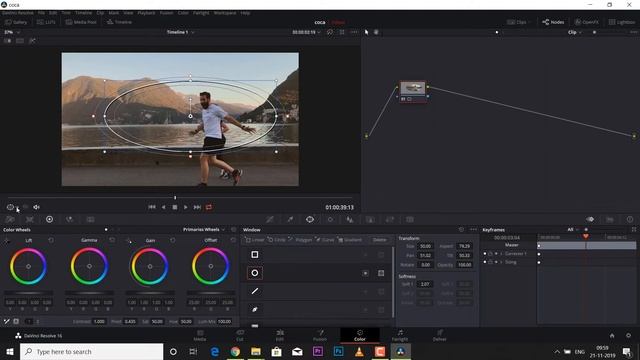Click the Gamma master wheel slider
The height and width of the screenshot is (360, 640).
[89, 293]
